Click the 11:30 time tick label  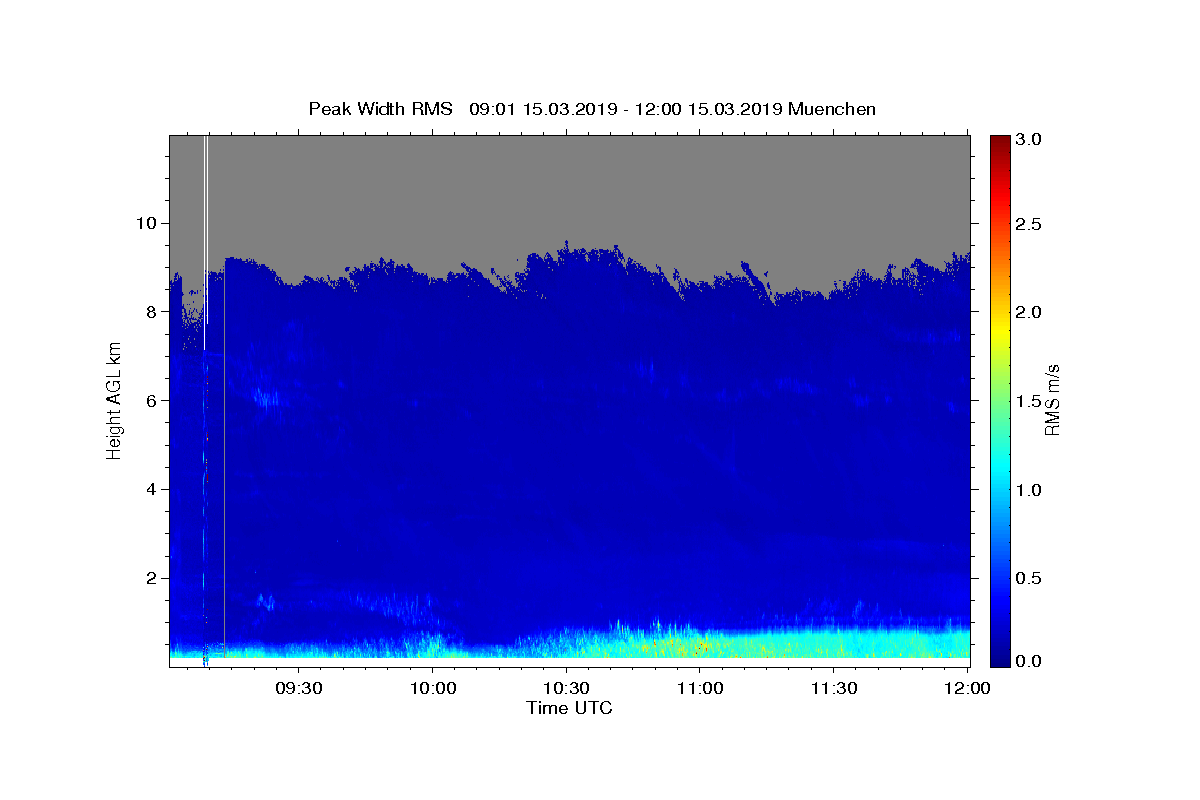[x=833, y=689]
